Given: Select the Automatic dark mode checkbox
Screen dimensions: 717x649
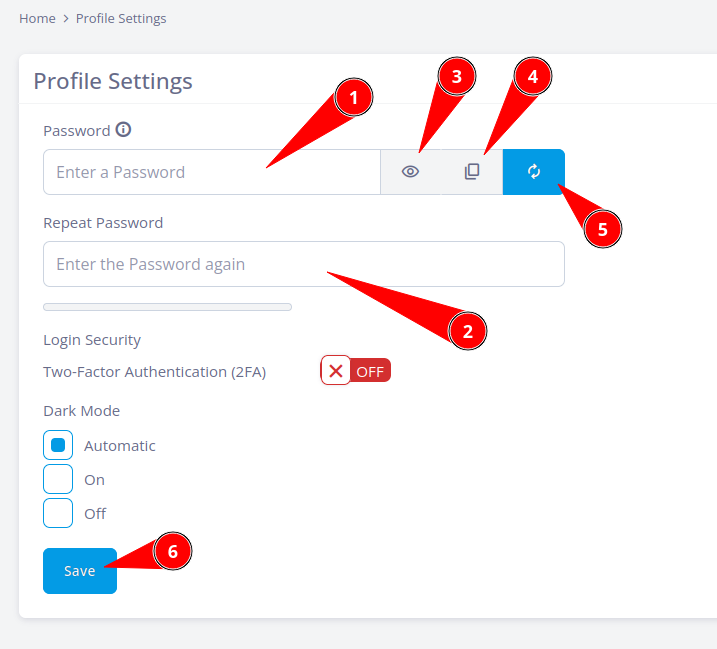Looking at the screenshot, I should pos(58,445).
